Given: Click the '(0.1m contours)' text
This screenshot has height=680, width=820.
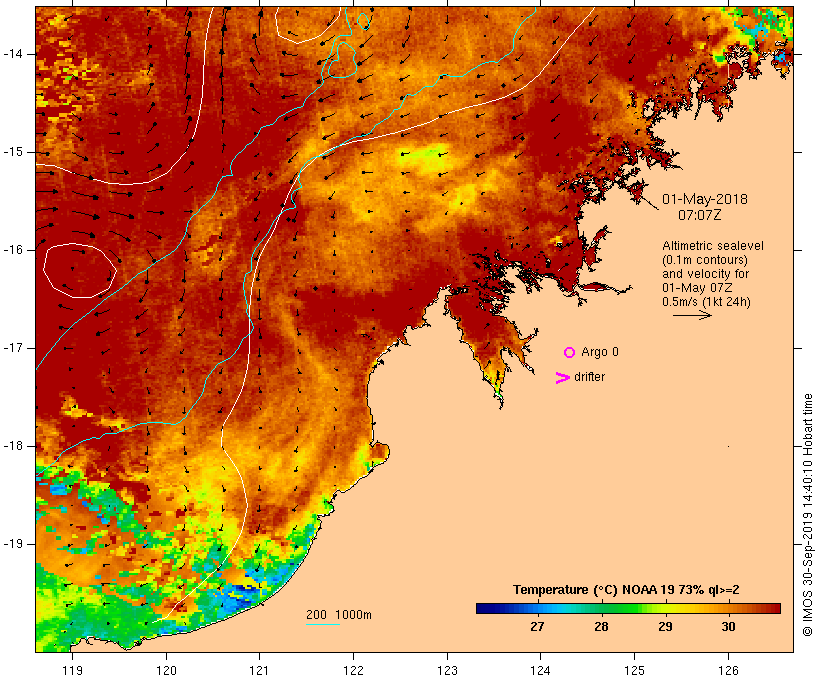Looking at the screenshot, I should coord(705,260).
